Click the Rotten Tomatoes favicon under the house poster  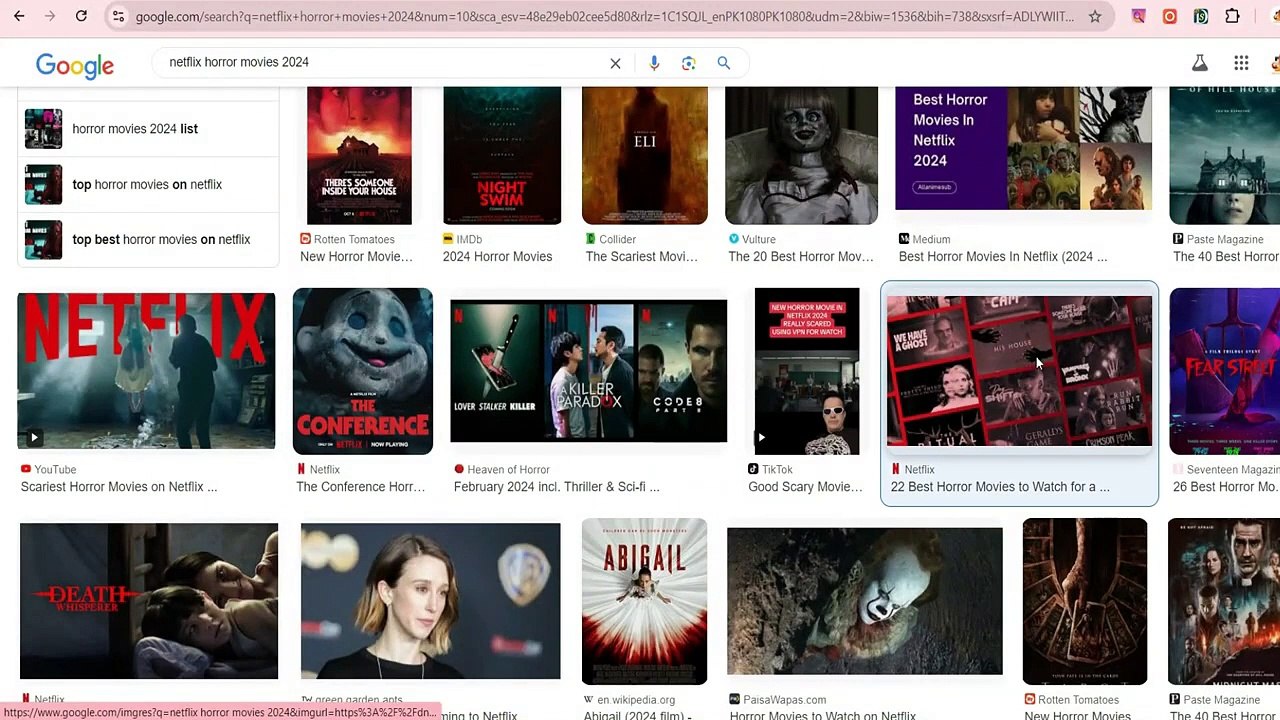(306, 239)
